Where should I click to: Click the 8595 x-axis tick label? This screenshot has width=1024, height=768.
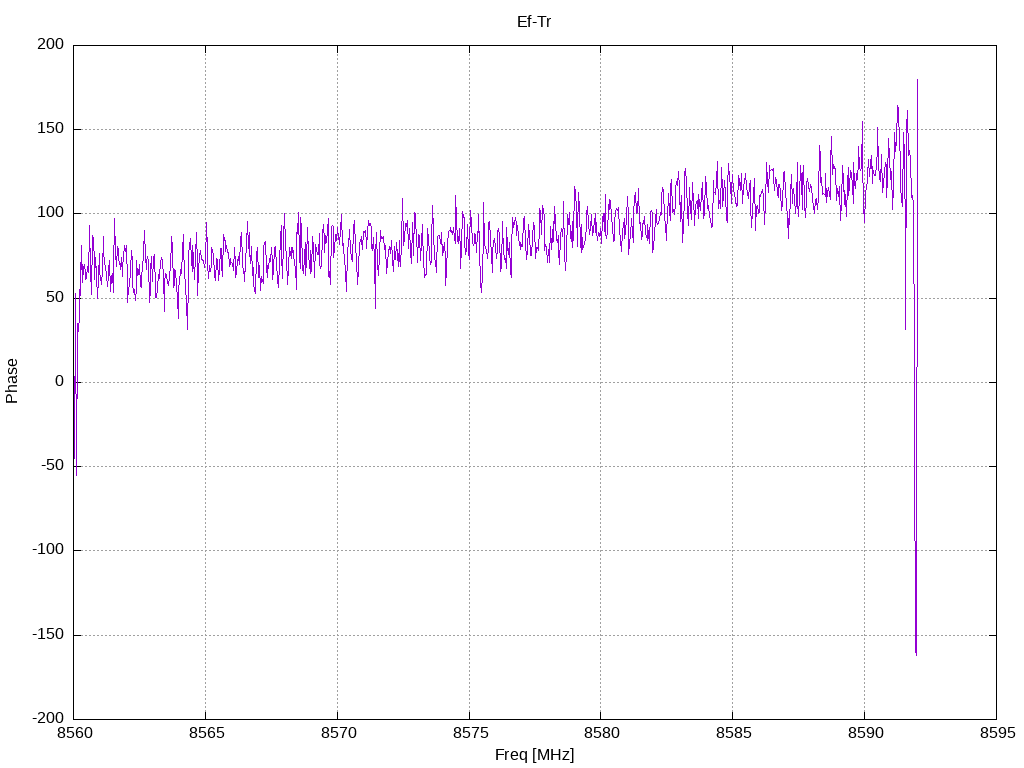click(995, 734)
